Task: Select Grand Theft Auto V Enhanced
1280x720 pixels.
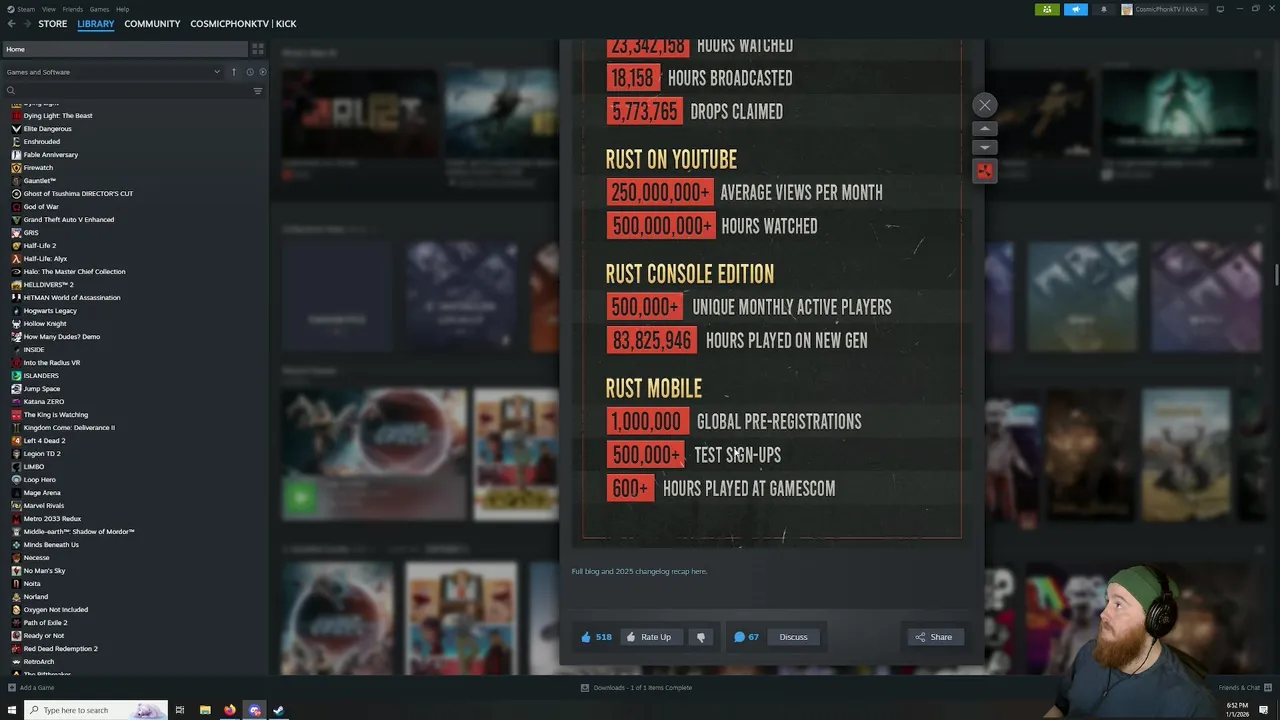Action: click(x=68, y=220)
